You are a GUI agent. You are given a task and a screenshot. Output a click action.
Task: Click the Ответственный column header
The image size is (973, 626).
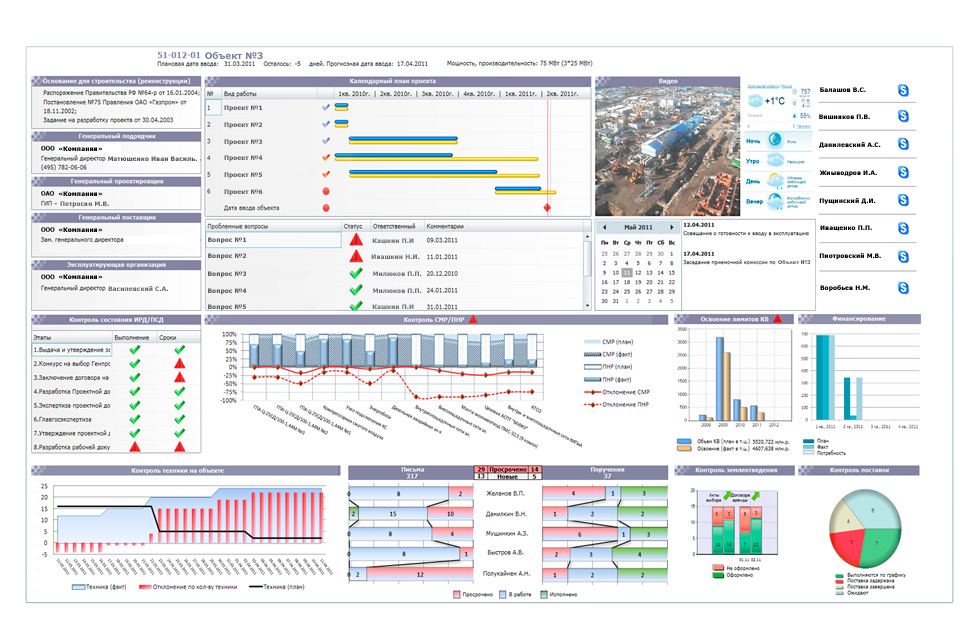394,226
